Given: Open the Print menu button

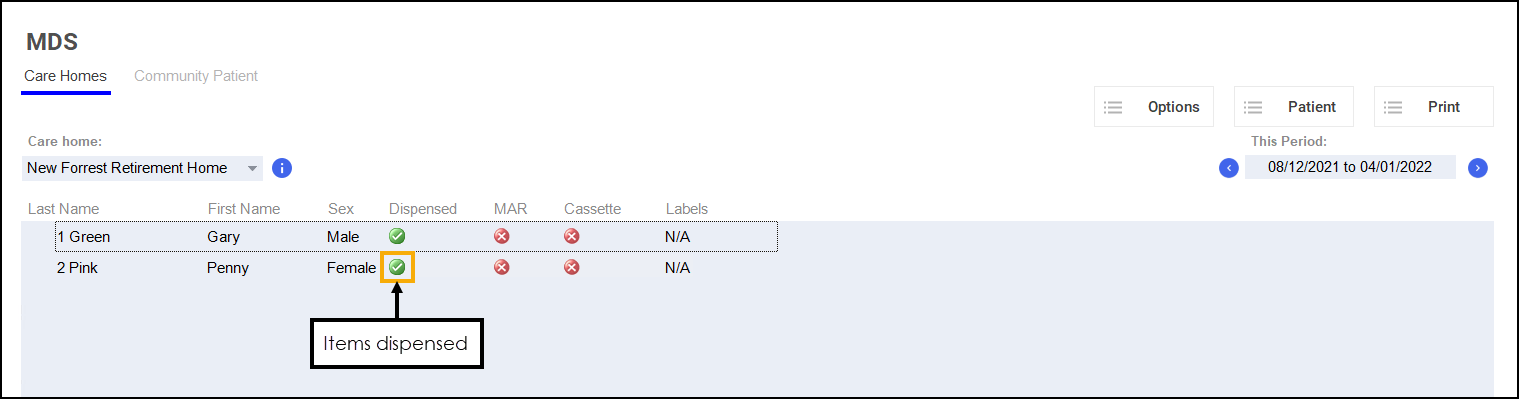Looking at the screenshot, I should pyautogui.click(x=1434, y=107).
